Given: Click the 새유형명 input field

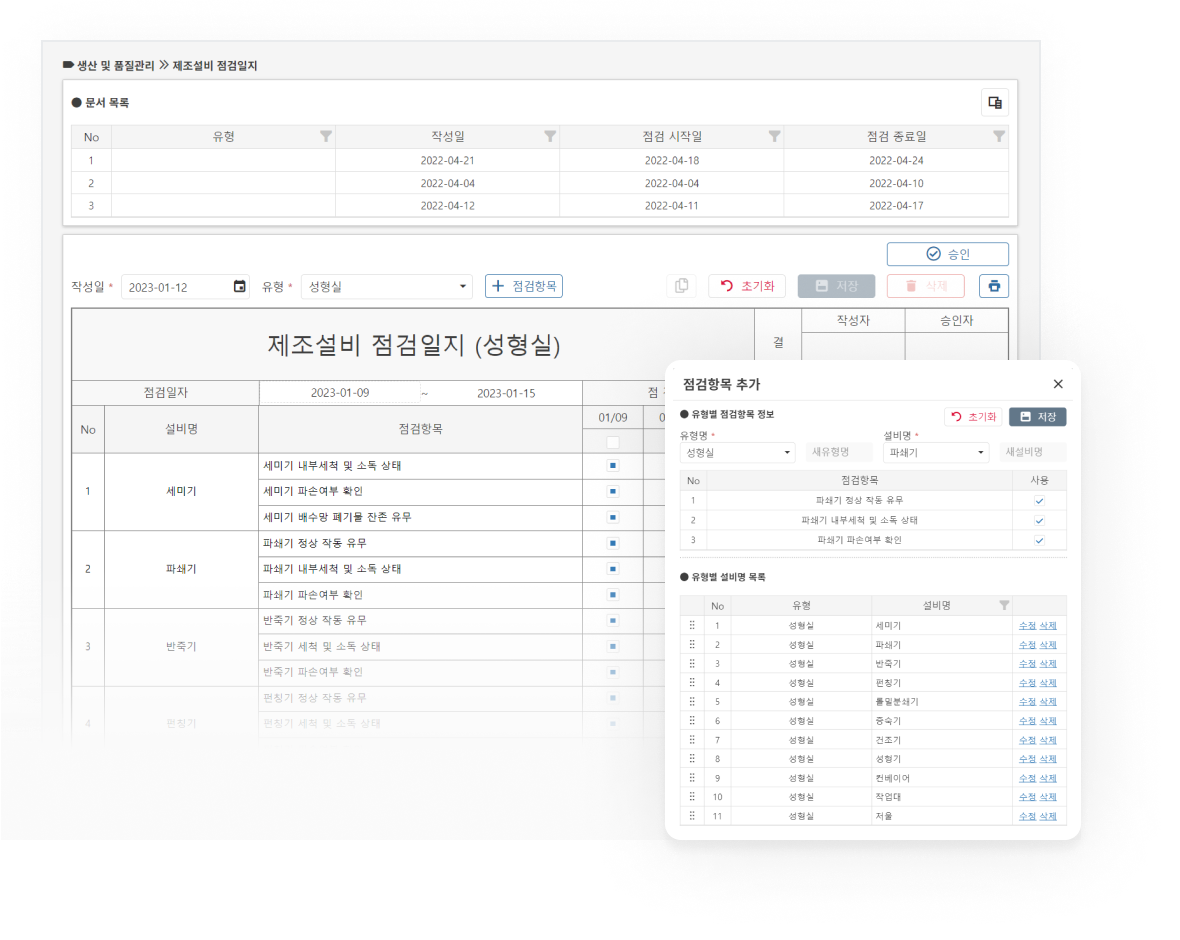Looking at the screenshot, I should tap(838, 452).
